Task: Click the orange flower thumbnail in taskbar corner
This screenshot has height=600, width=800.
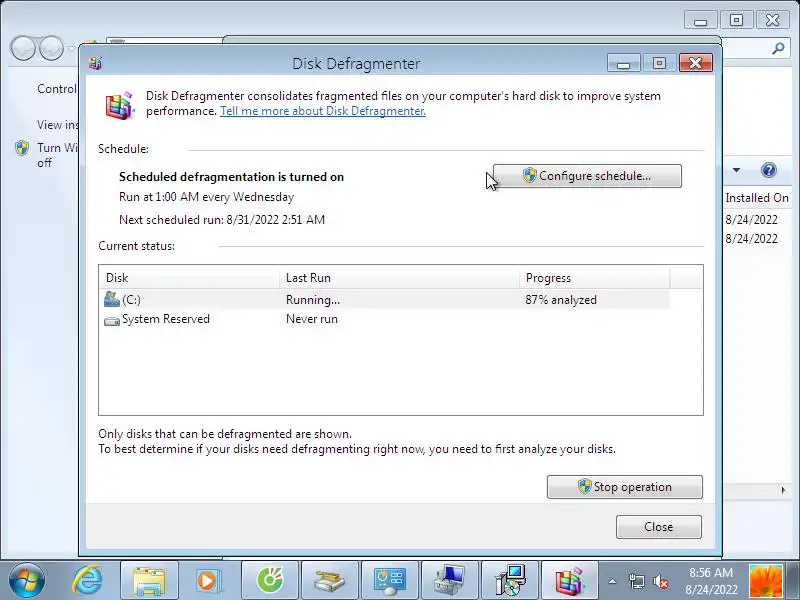Action: [765, 581]
